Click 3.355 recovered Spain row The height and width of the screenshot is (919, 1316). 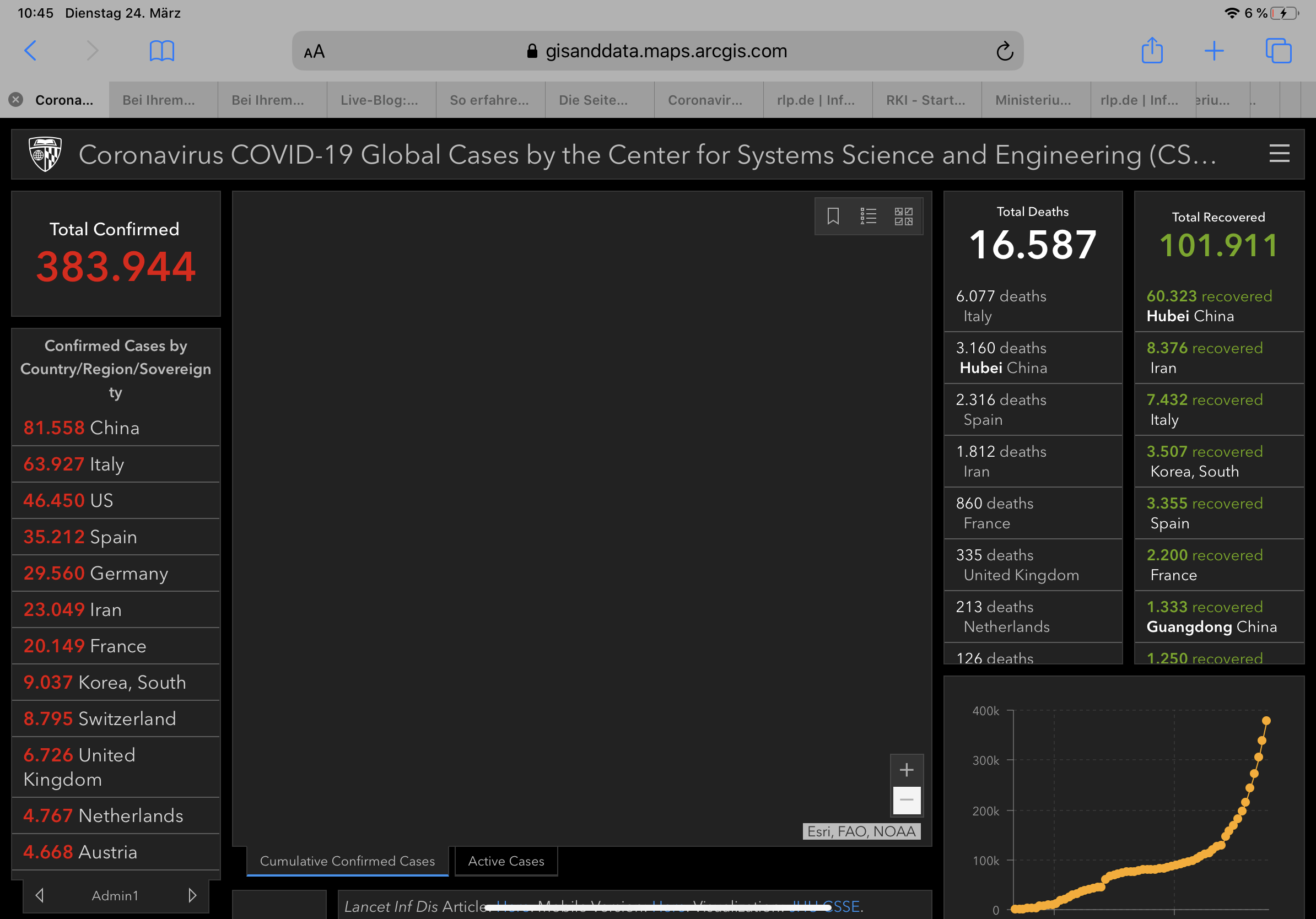pyautogui.click(x=1219, y=513)
